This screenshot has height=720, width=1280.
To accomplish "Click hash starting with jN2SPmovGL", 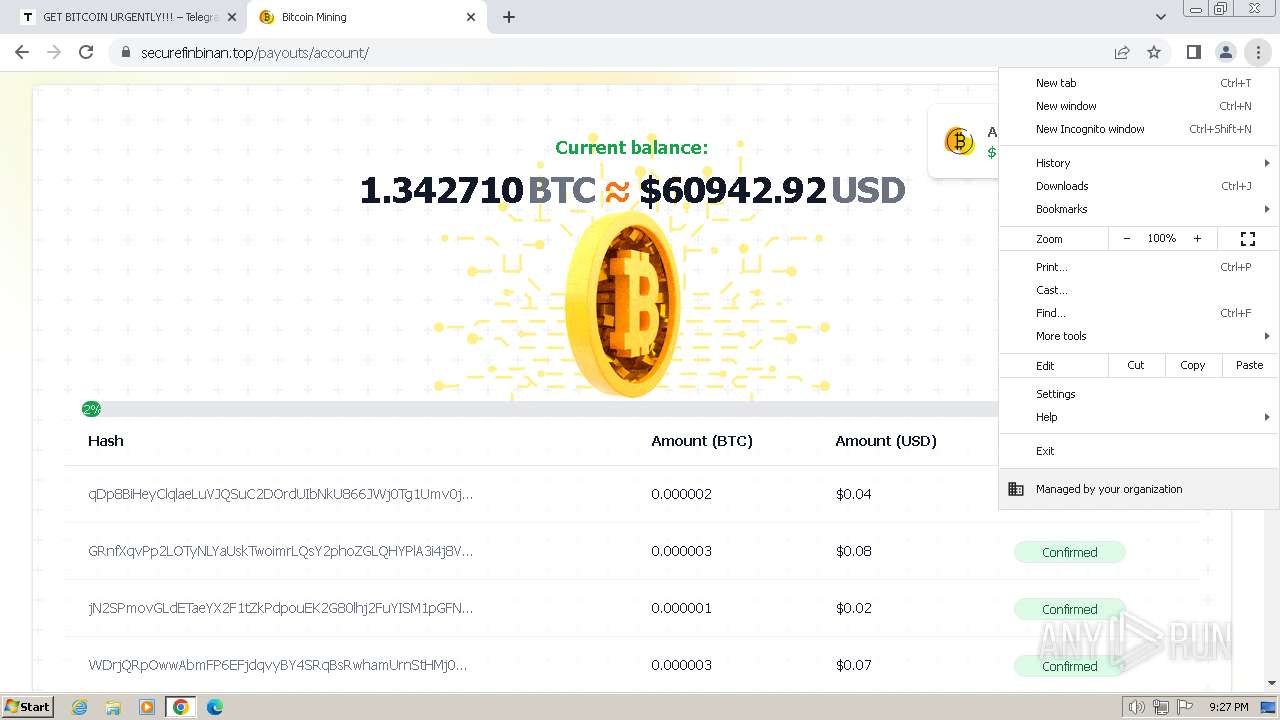I will tap(280, 608).
